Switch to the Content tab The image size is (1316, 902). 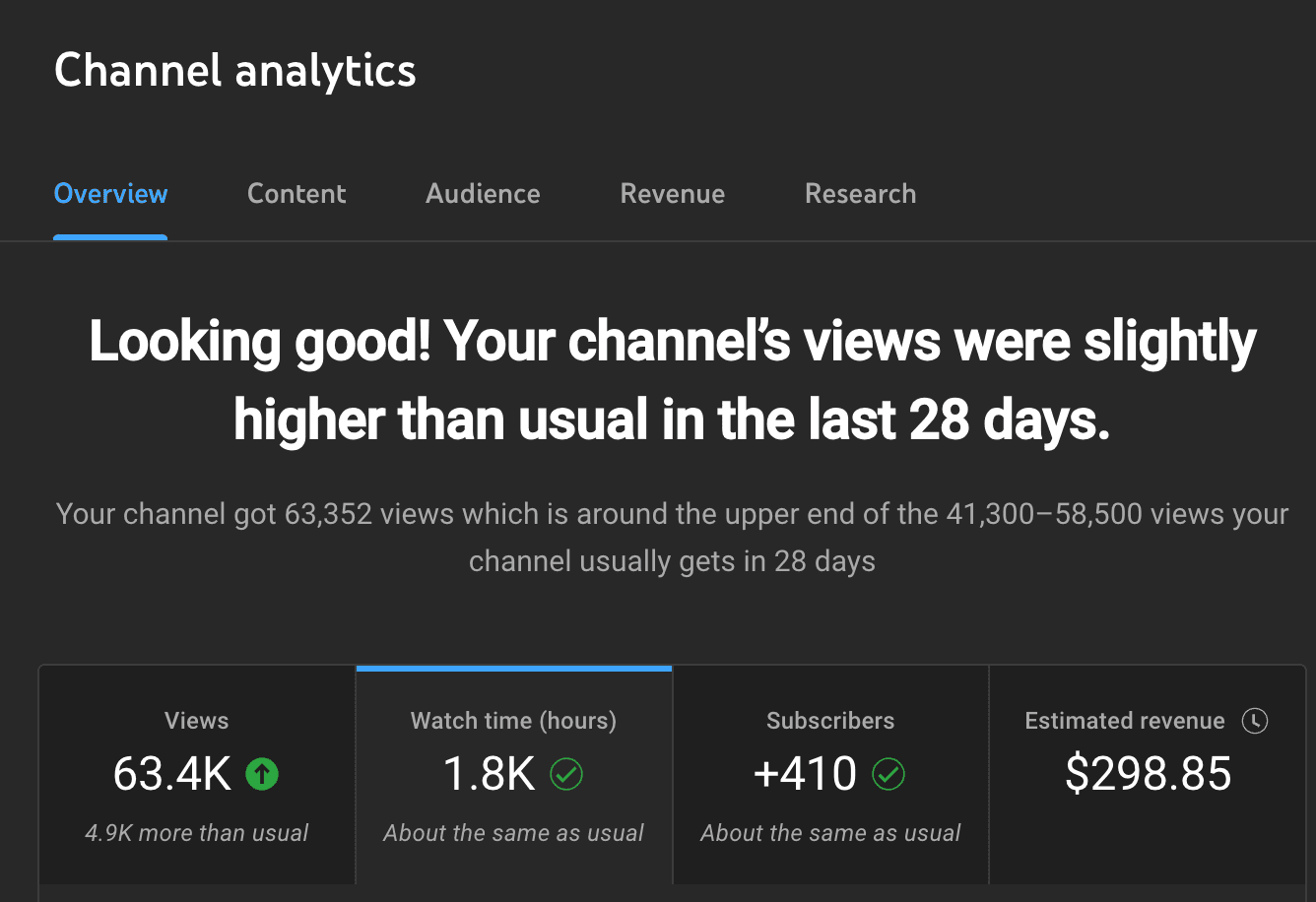pos(296,194)
